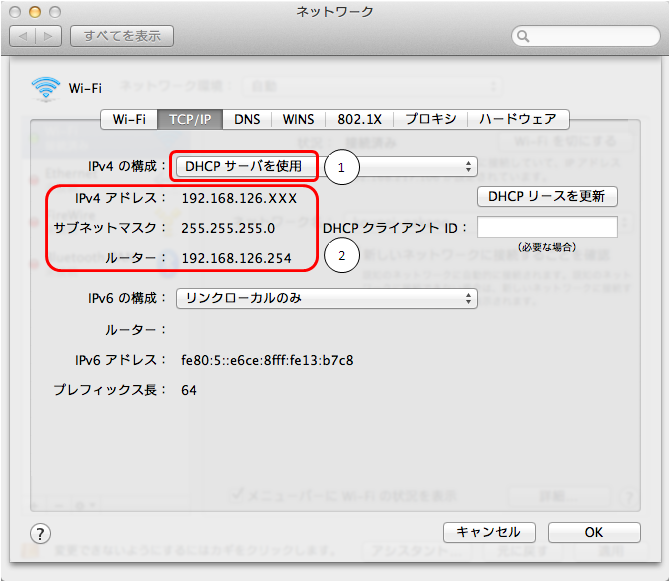Click the IPv4 address 192.168.126.XXX
The width and height of the screenshot is (670, 582).
239,199
